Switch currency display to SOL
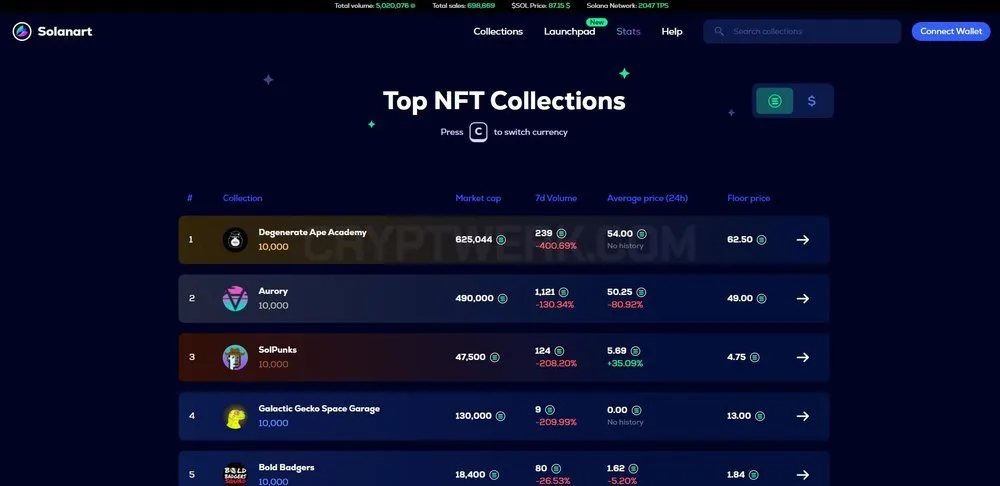This screenshot has width=1000, height=486. click(x=775, y=101)
